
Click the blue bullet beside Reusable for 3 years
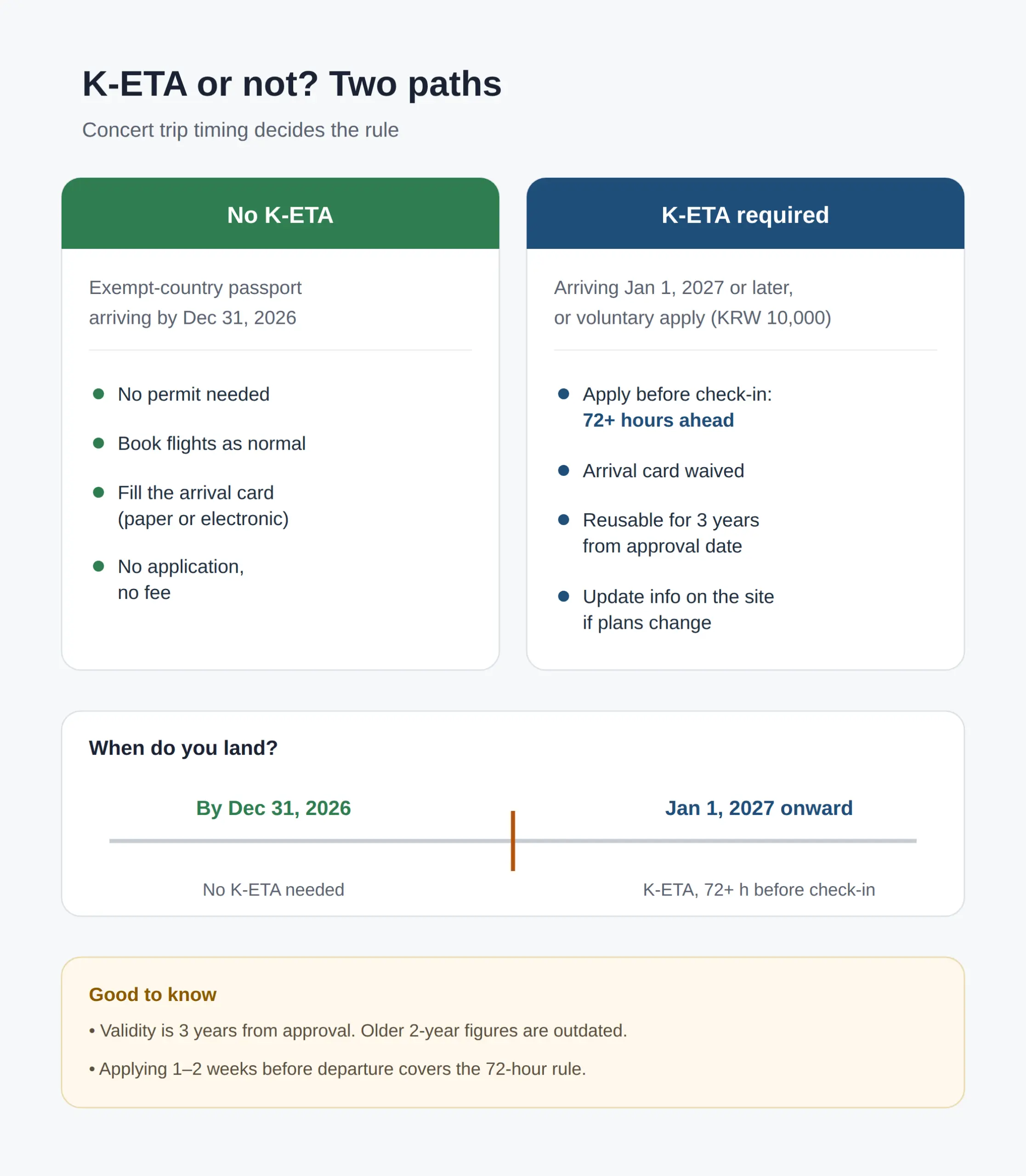(x=563, y=520)
